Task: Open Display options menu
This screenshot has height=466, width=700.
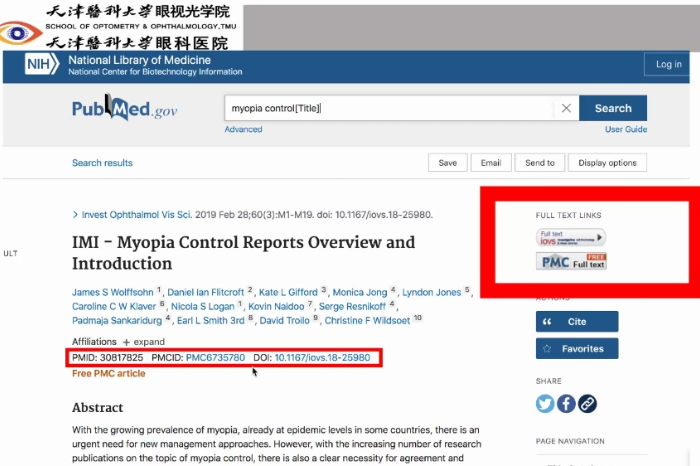Action: pyautogui.click(x=606, y=163)
